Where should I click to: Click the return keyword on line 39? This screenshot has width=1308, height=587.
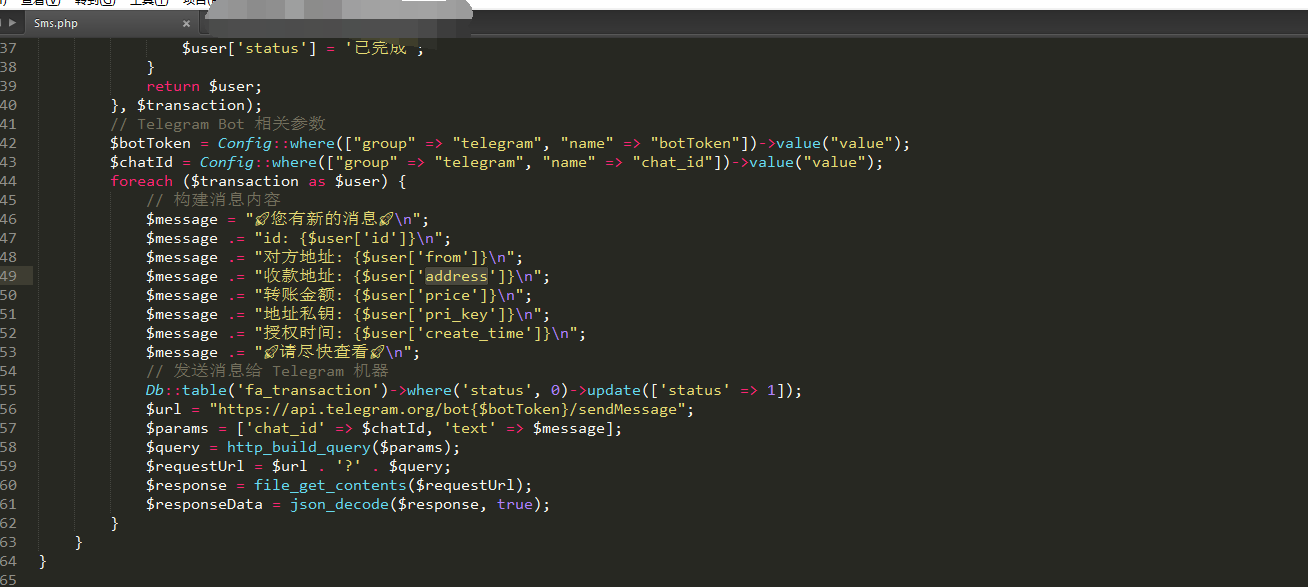pos(172,86)
